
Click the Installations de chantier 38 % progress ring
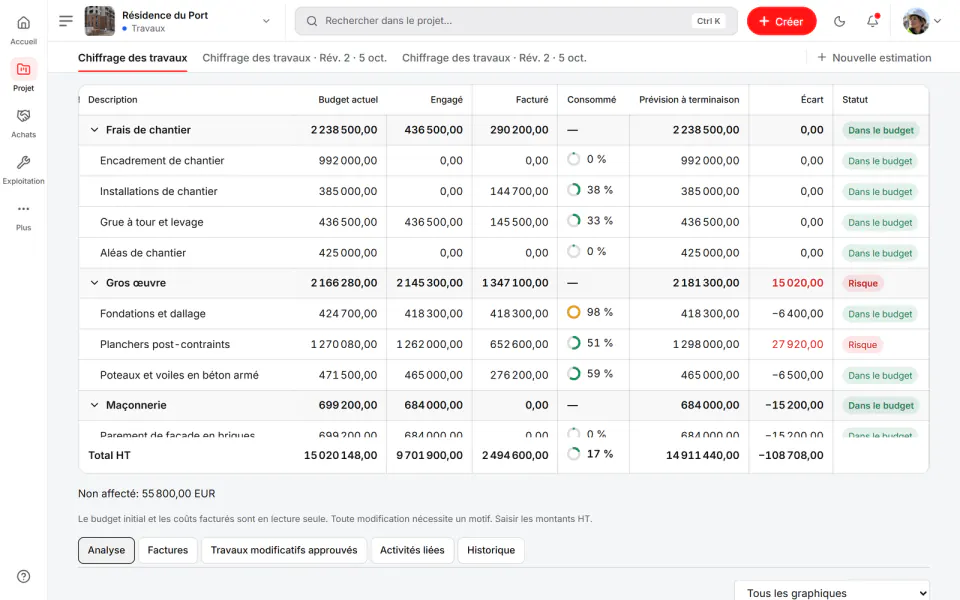[574, 190]
